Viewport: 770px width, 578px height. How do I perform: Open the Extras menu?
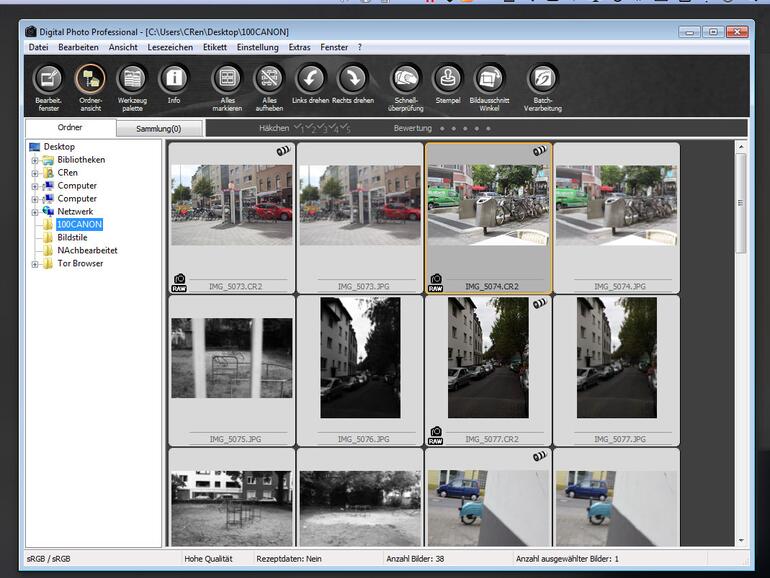[299, 47]
